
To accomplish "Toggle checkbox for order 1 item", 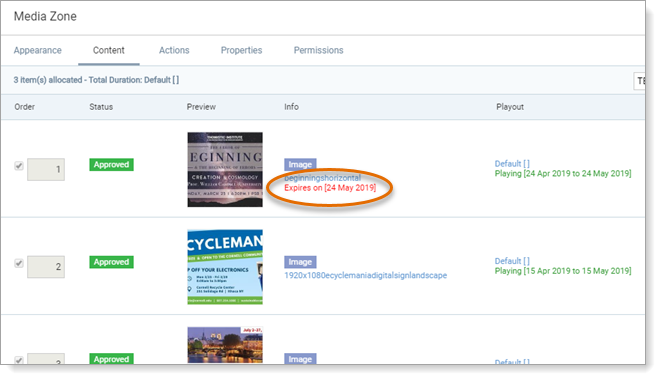I will click(x=19, y=166).
